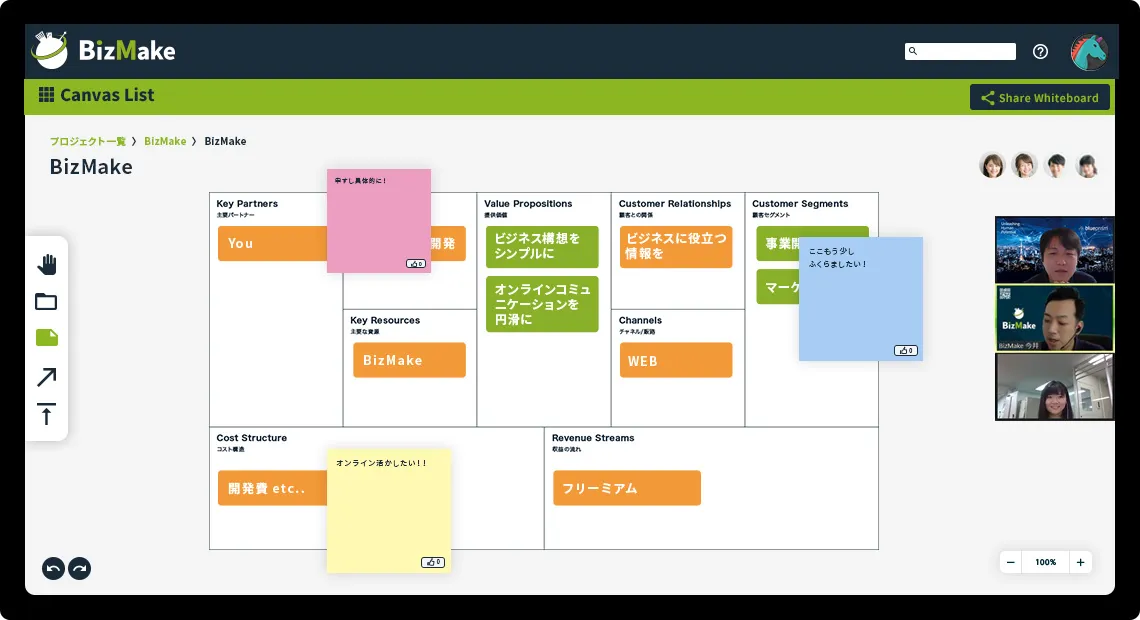Select the pink sticky note
The width and height of the screenshot is (1140, 620).
[x=379, y=221]
